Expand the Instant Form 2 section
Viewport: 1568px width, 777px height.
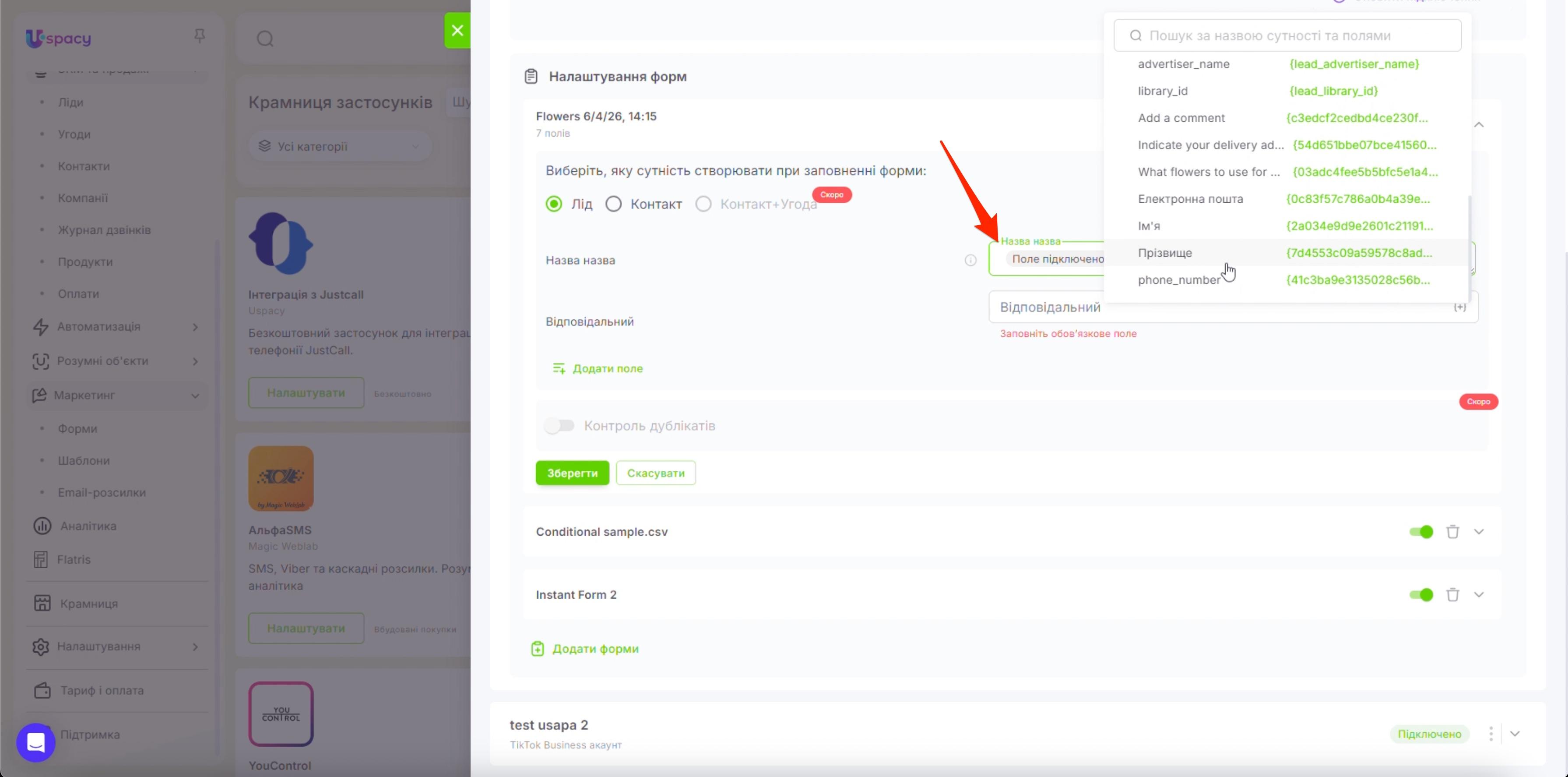[1479, 595]
